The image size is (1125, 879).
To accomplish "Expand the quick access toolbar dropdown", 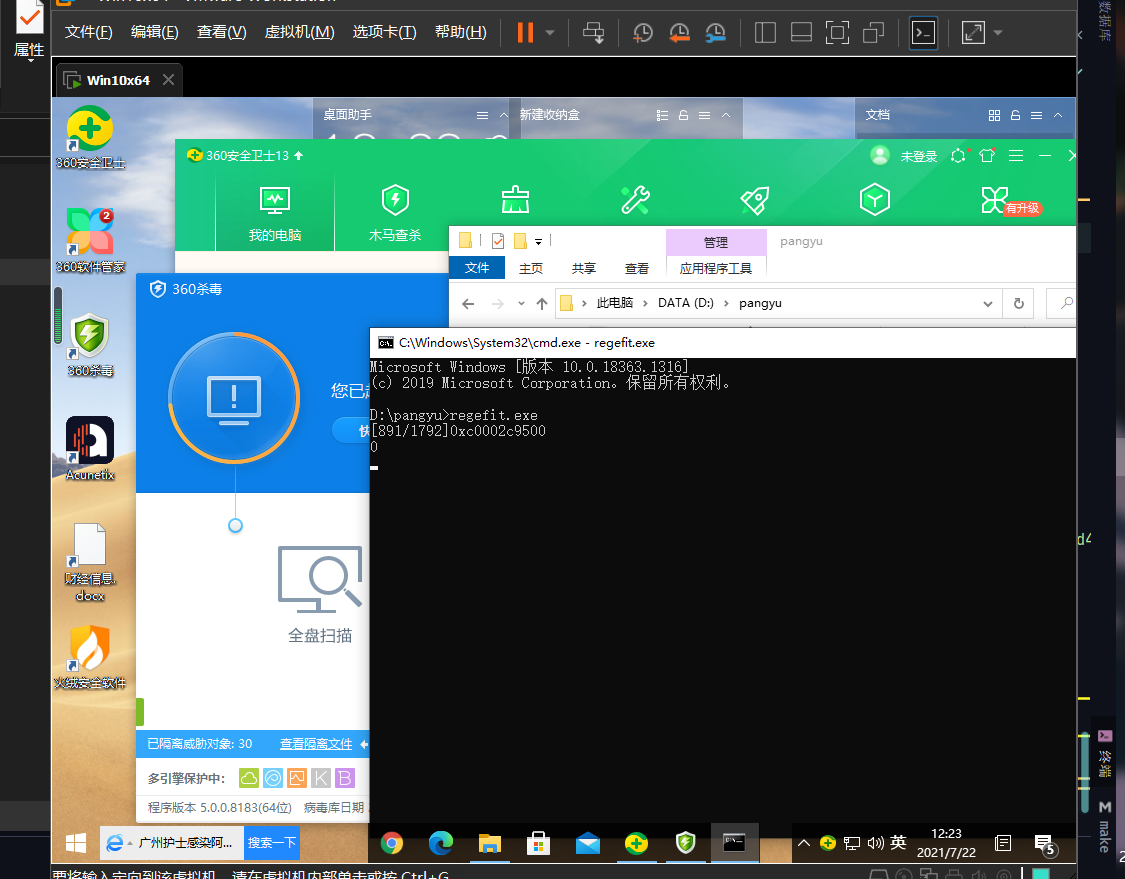I will [x=538, y=242].
